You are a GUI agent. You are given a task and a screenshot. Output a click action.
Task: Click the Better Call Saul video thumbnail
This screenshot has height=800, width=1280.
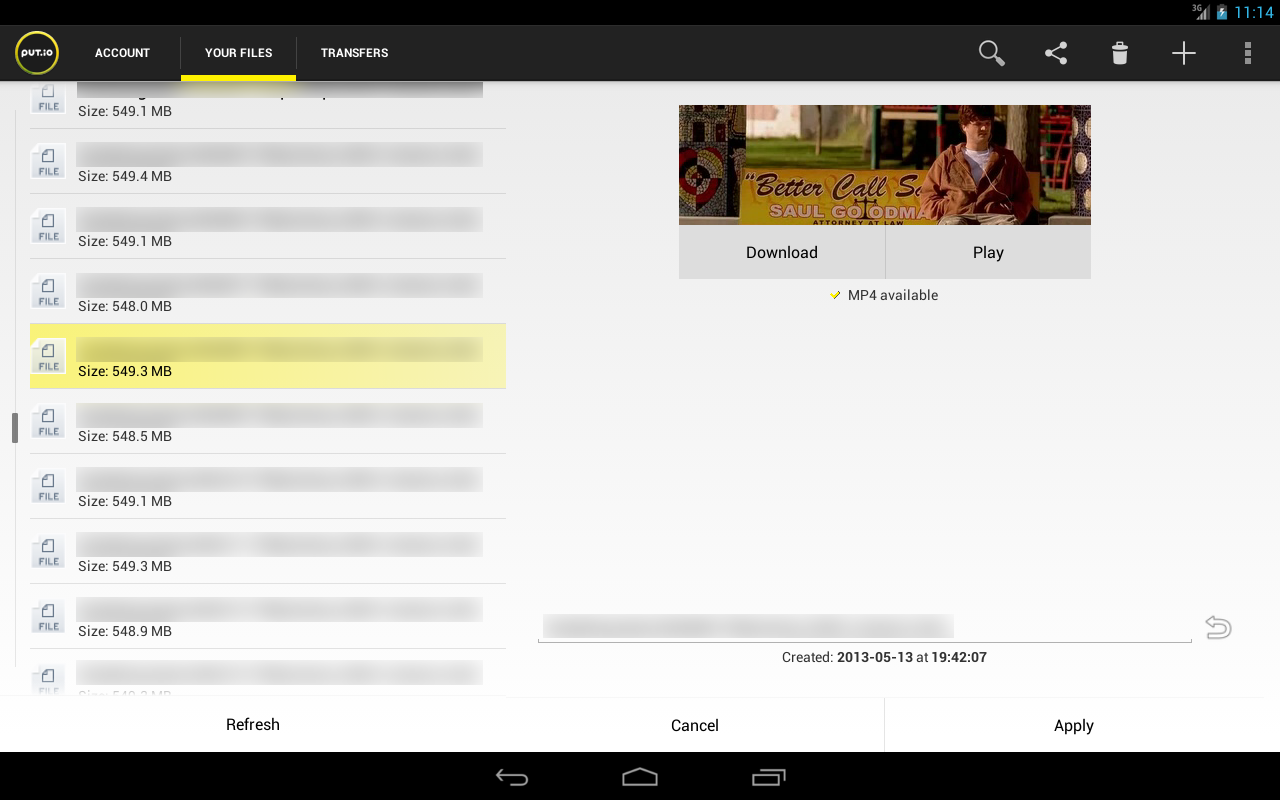click(885, 165)
